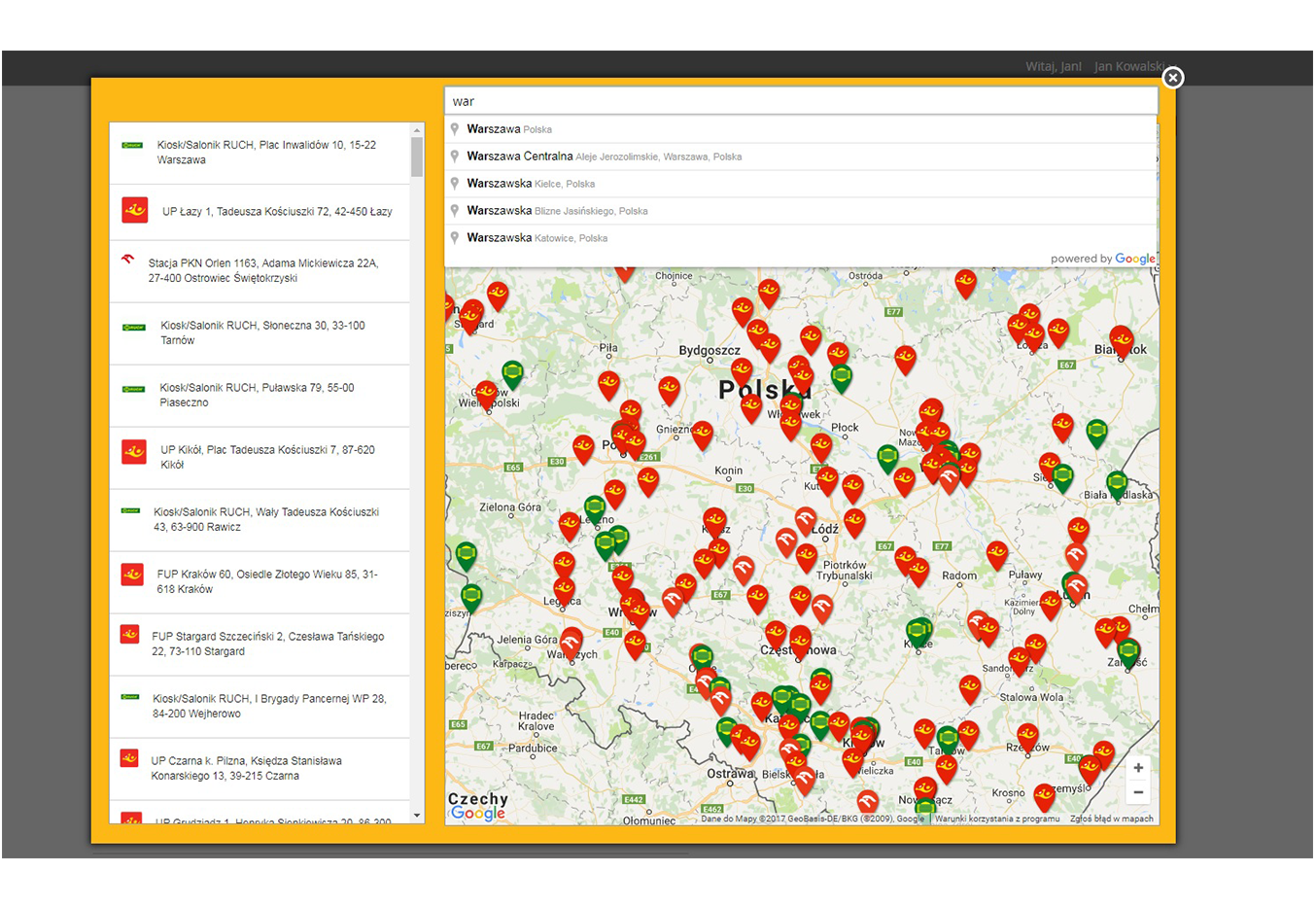This screenshot has width=1316, height=907.
Task: Click the search field containing 'war'
Action: pos(801,101)
